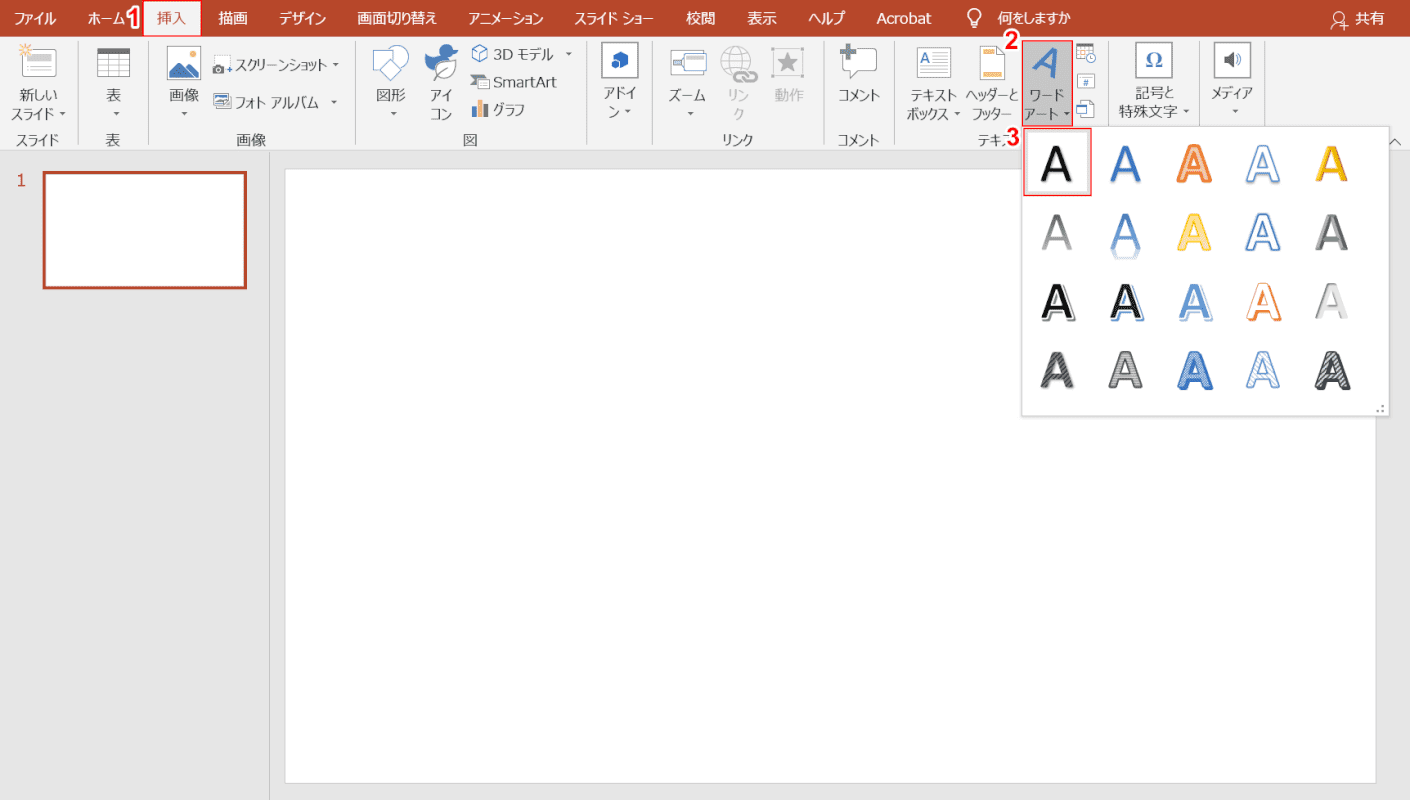Select slide 1 thumbnail
Screen dimensions: 1410x800
click(145, 230)
